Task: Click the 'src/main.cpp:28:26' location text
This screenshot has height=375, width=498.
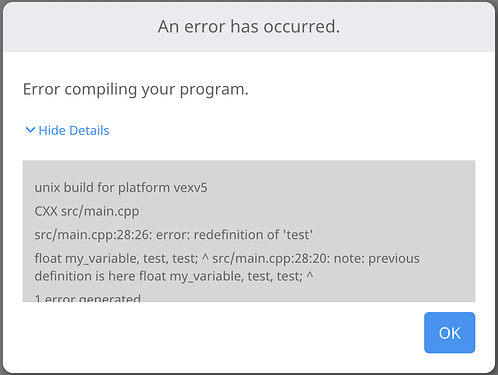Action: click(x=93, y=235)
